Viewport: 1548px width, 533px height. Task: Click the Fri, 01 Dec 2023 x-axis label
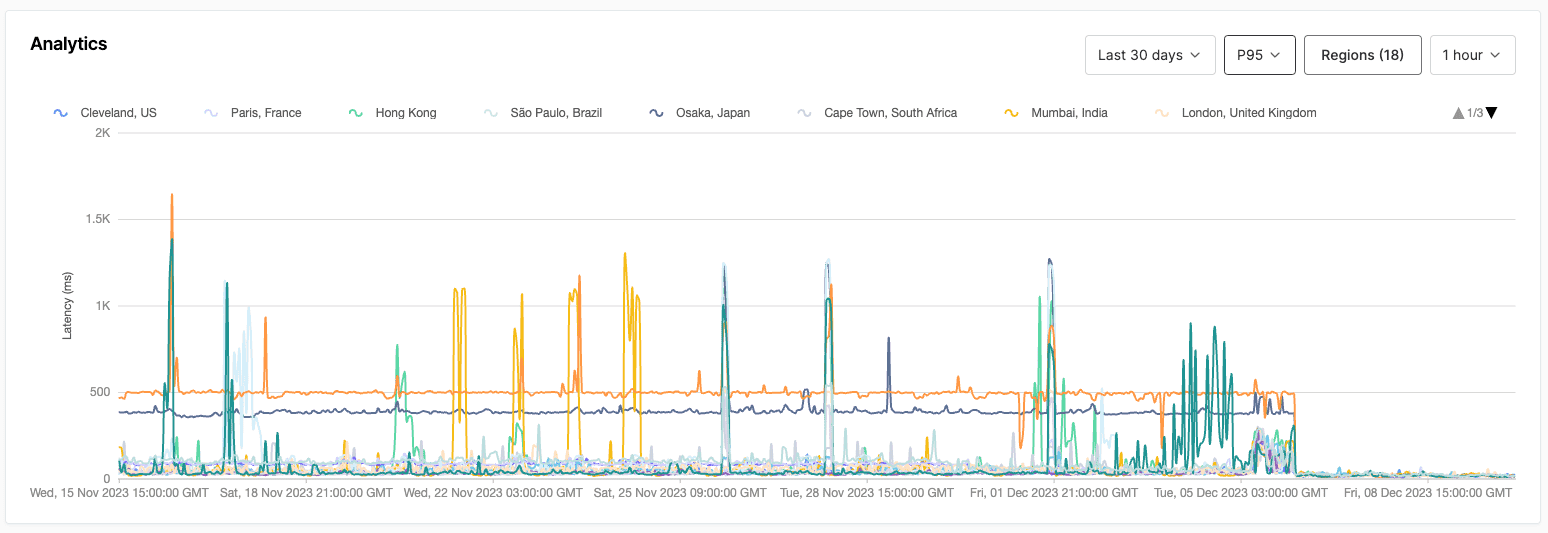pyautogui.click(x=1054, y=493)
